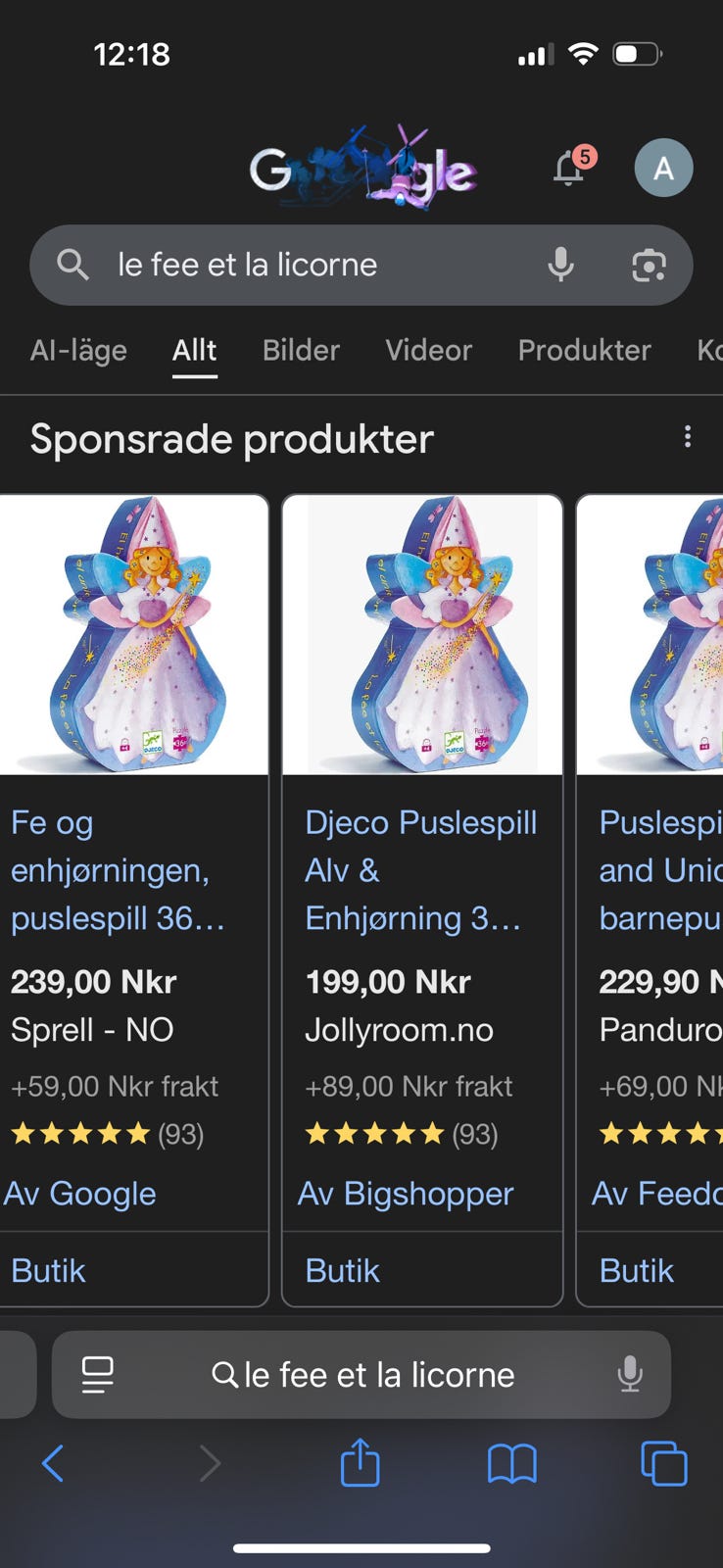Open the AI-läge tab

78,350
